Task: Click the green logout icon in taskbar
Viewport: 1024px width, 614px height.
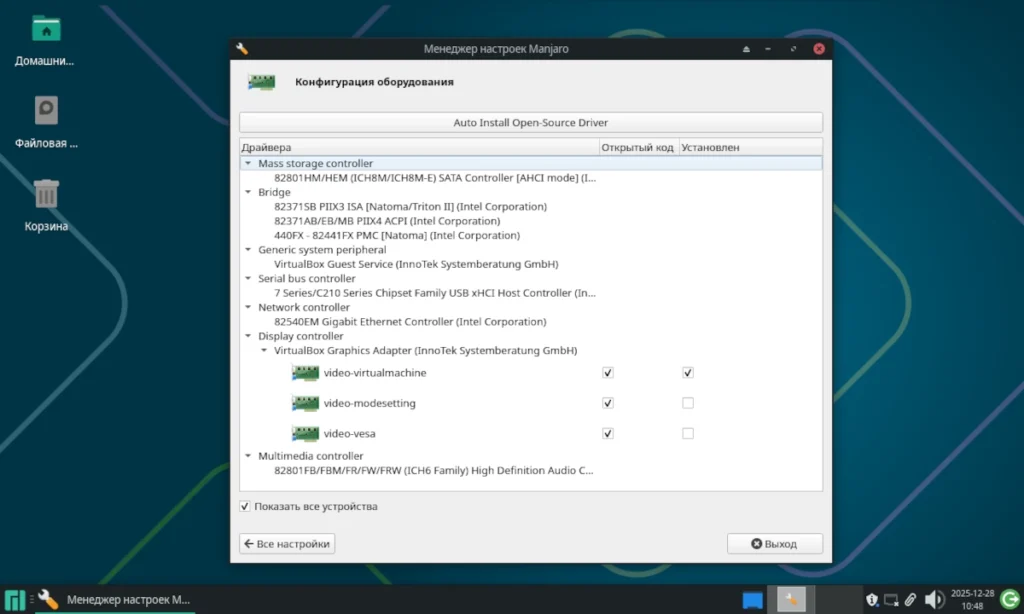Action: [x=1010, y=600]
